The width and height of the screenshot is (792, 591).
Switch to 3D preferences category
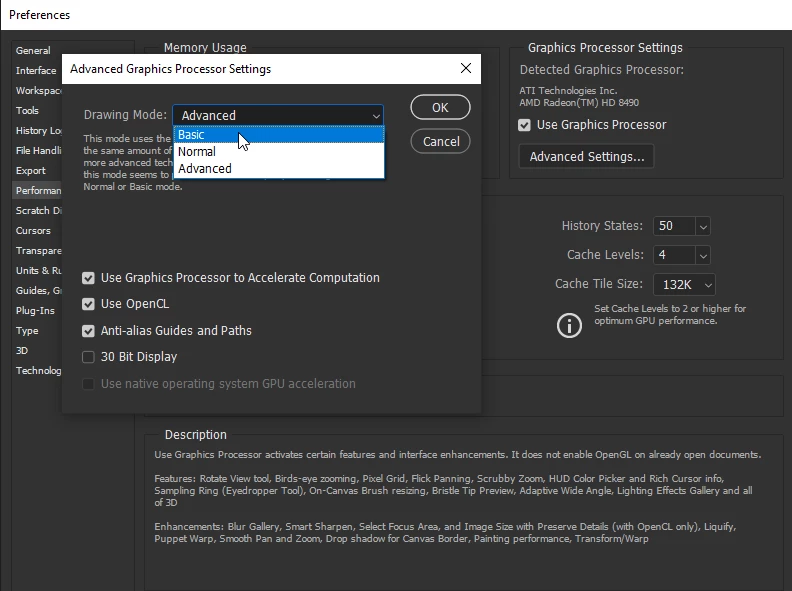point(22,351)
